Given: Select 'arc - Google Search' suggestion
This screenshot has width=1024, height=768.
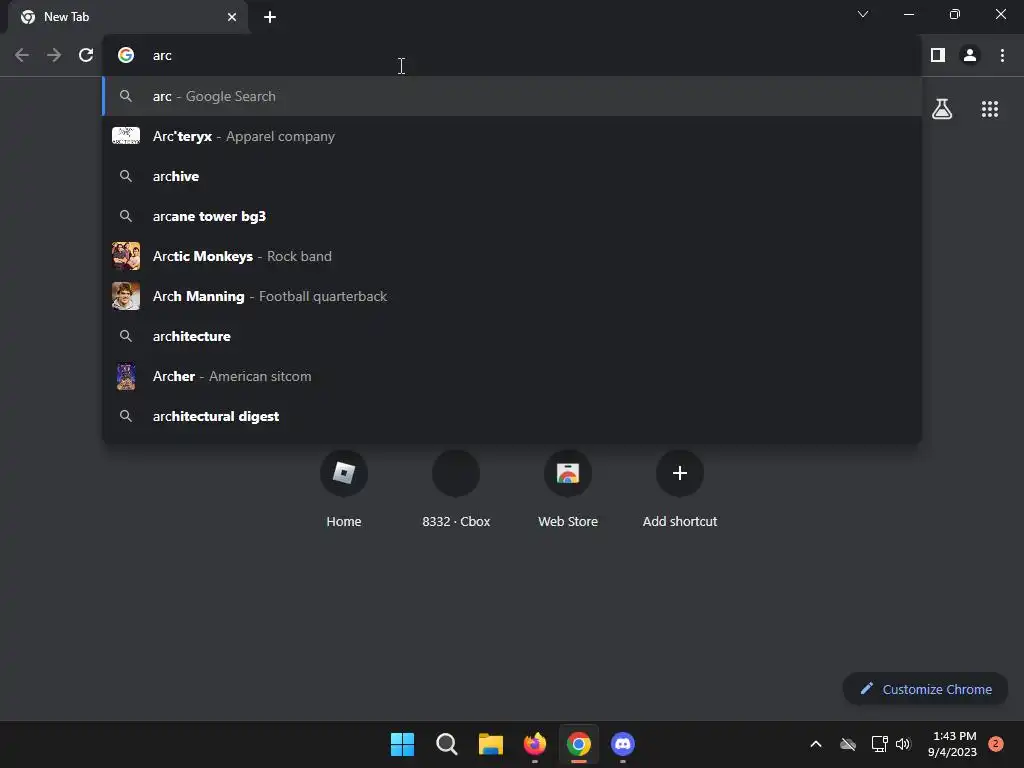Looking at the screenshot, I should click(x=512, y=97).
